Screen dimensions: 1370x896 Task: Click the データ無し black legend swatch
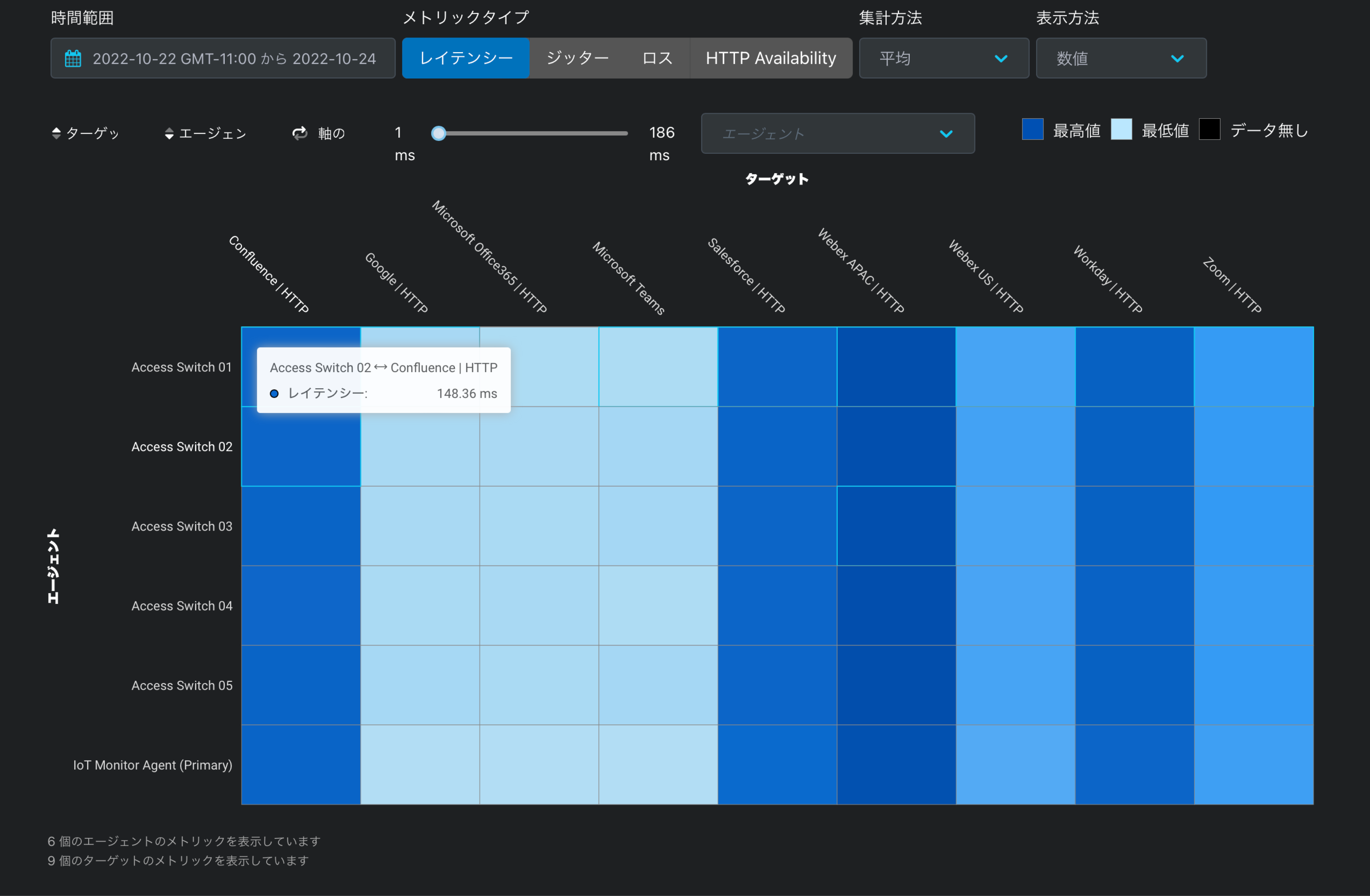(x=1209, y=129)
